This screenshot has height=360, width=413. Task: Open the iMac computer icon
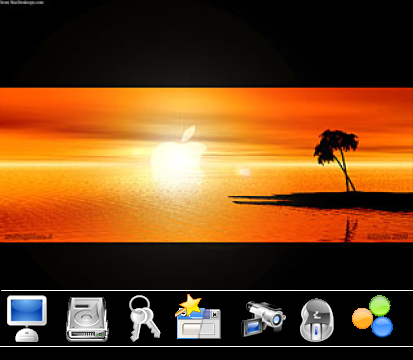pos(27,318)
